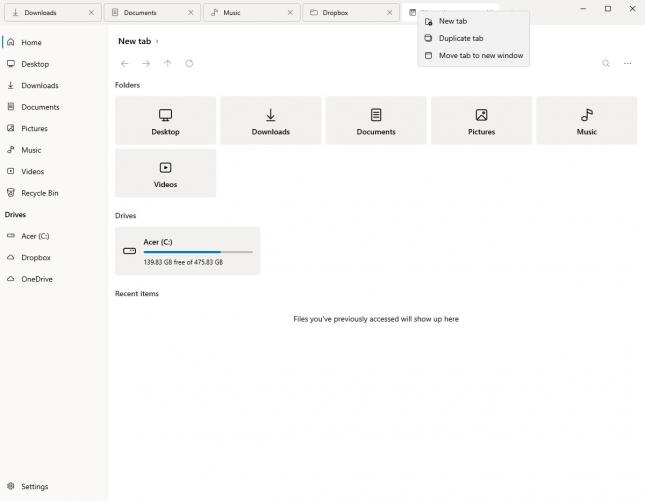Click the Recent items heading

(137, 293)
